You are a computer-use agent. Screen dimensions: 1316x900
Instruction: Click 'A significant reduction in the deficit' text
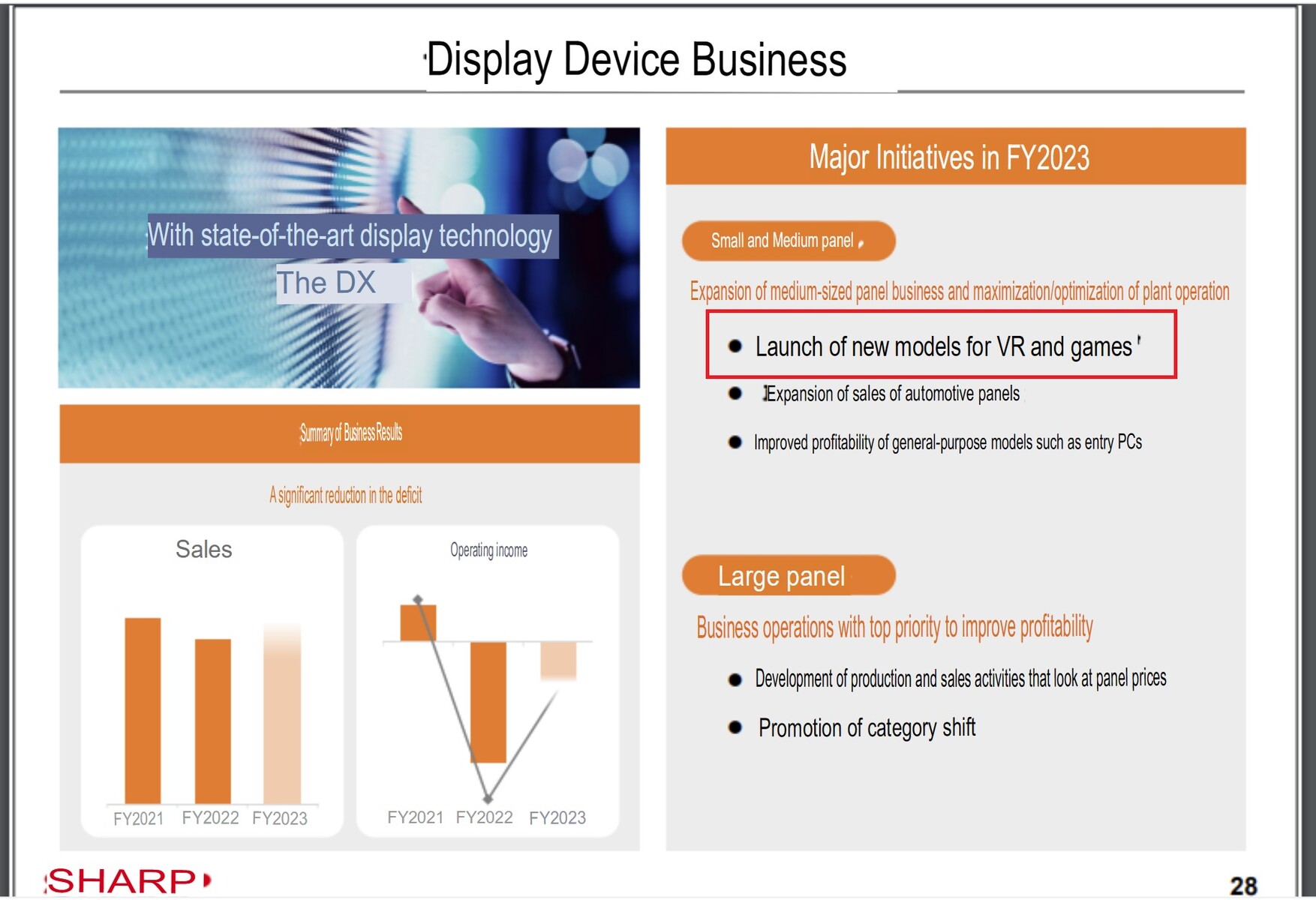(346, 495)
